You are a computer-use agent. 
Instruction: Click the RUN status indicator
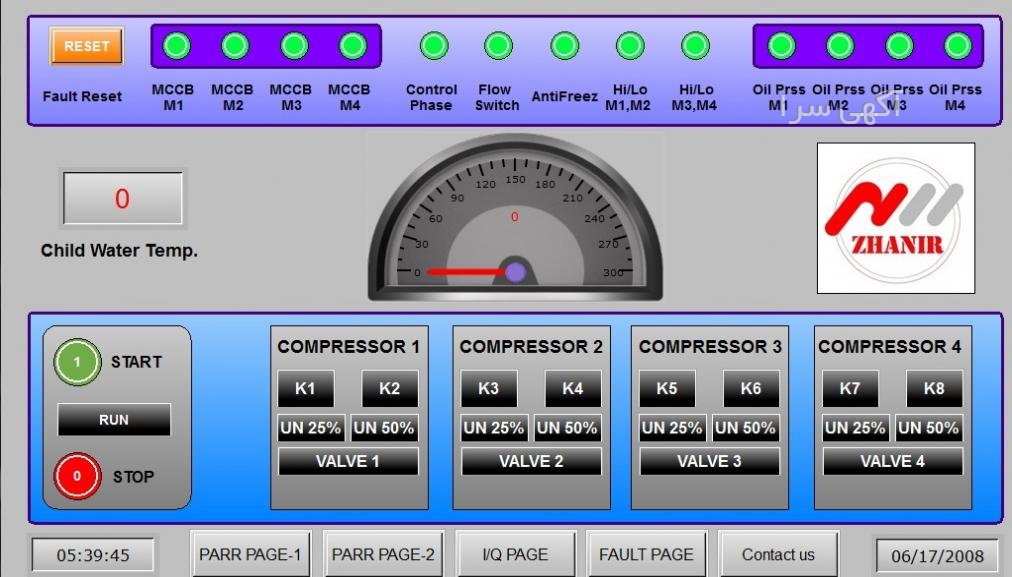tap(114, 420)
